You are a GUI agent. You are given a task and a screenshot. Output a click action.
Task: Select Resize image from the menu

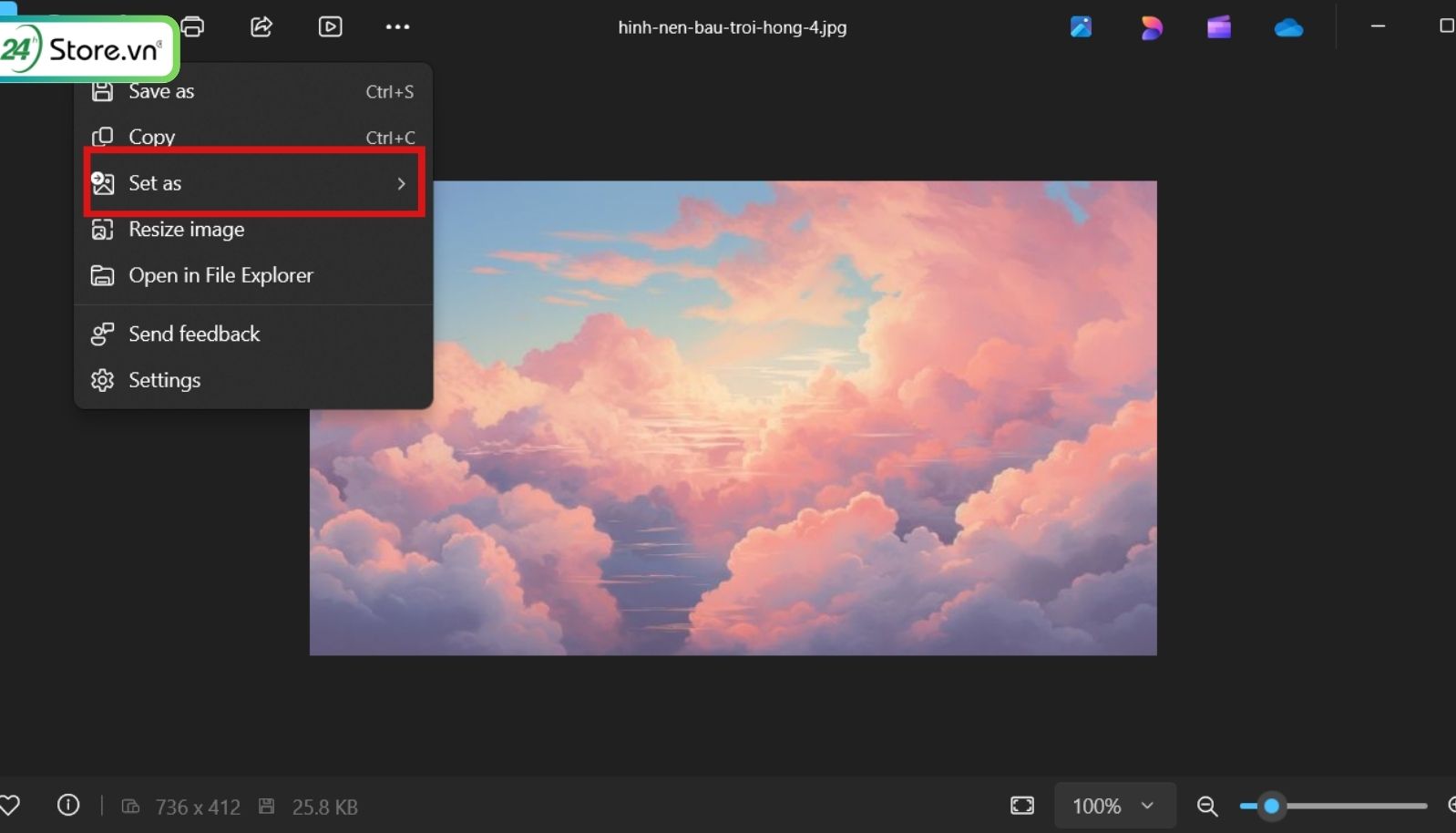pyautogui.click(x=187, y=230)
